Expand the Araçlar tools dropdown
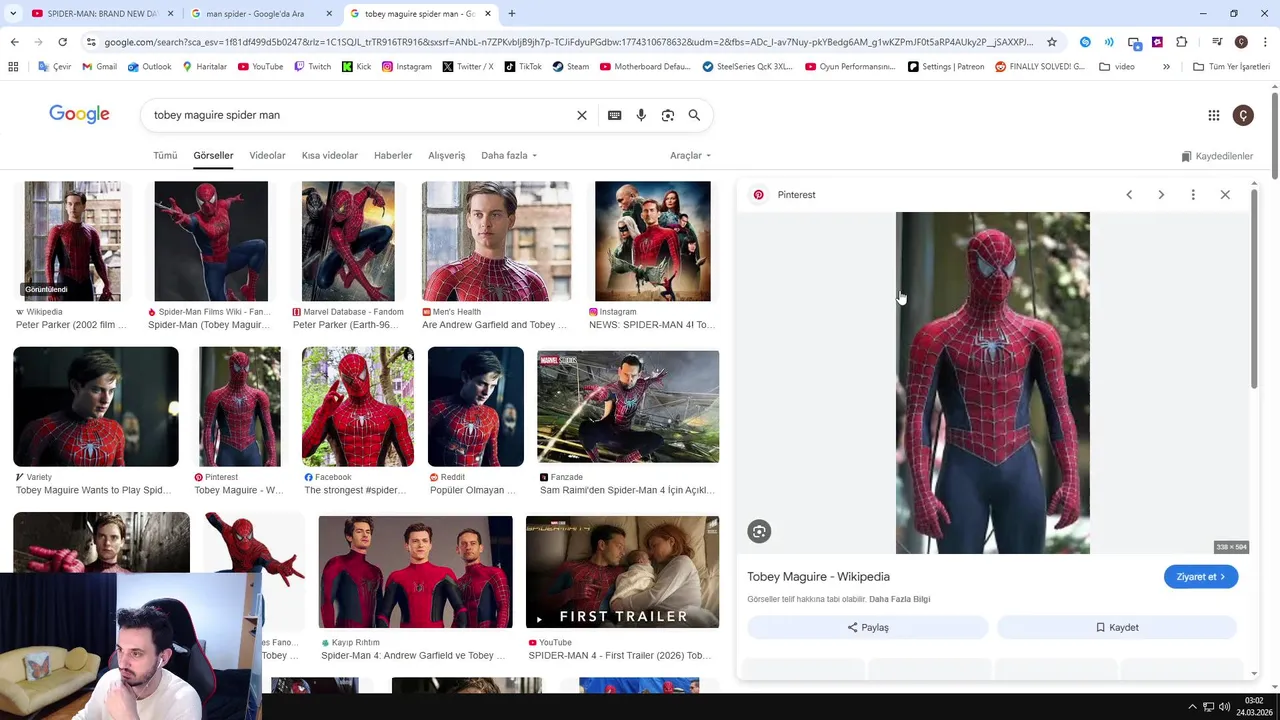1280x720 pixels. pyautogui.click(x=690, y=156)
